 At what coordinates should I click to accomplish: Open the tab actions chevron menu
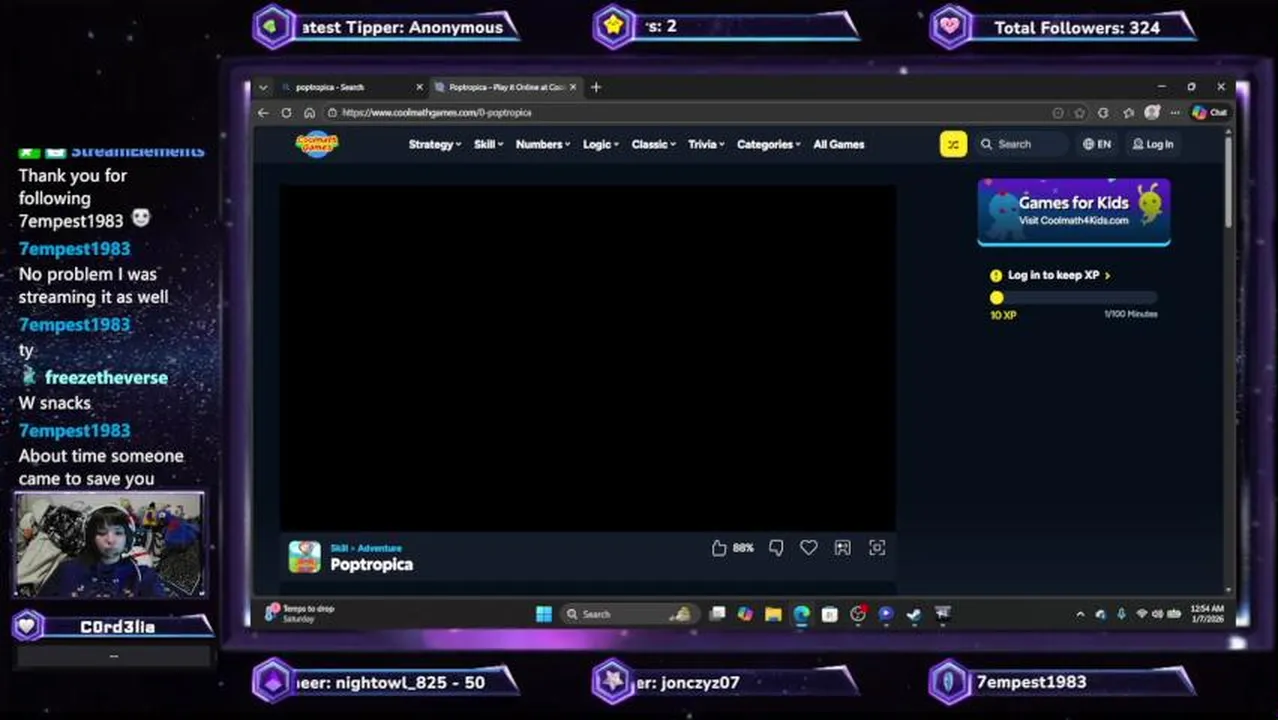263,87
